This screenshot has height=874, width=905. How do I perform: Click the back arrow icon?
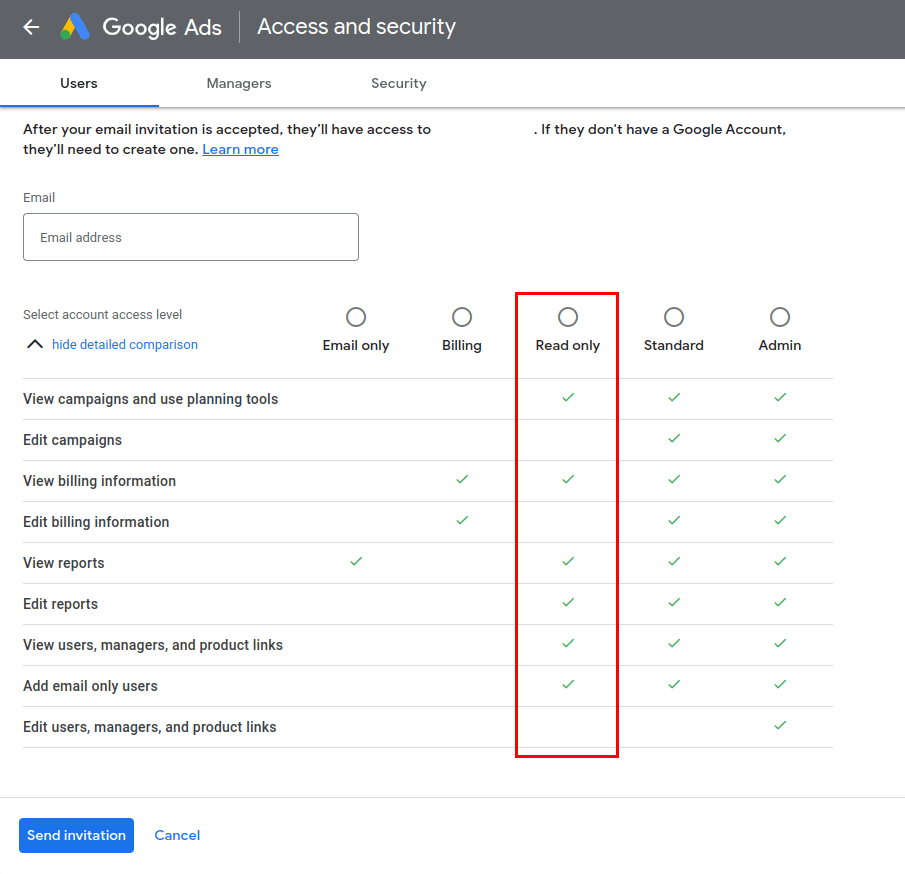tap(31, 27)
